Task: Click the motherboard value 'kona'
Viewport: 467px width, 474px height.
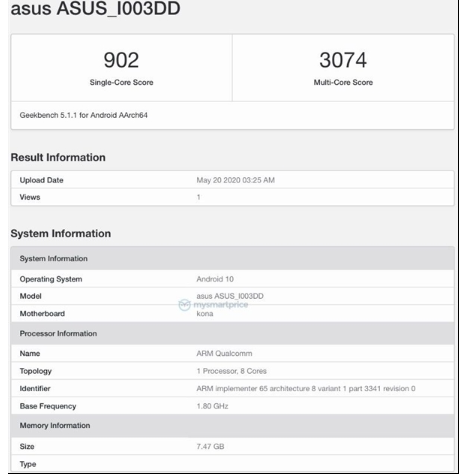Action: click(205, 314)
